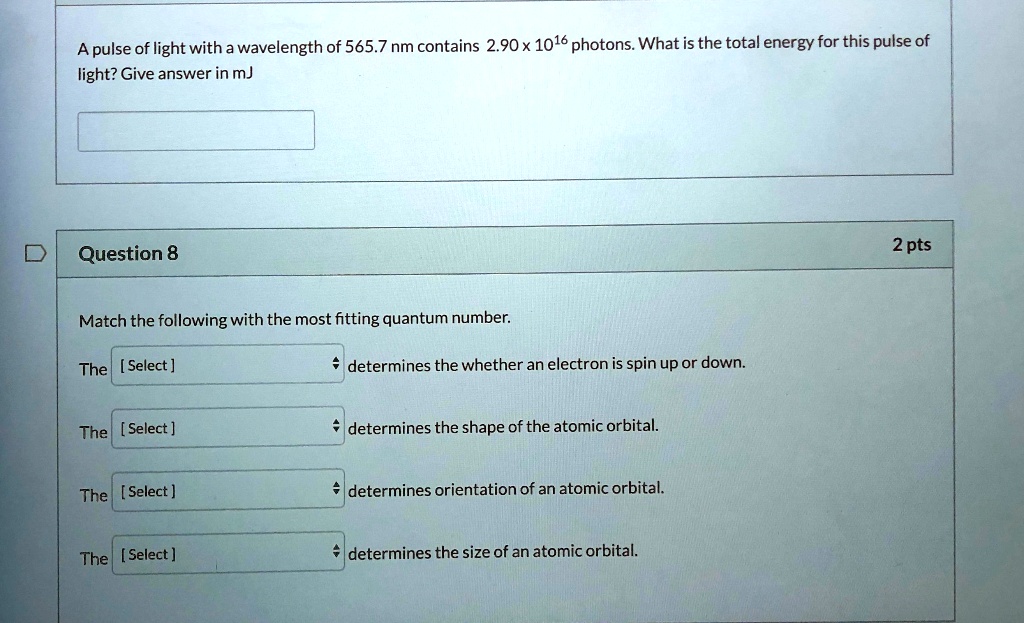Image resolution: width=1024 pixels, height=623 pixels.
Task: Click the text about size of atomic orbital
Action: (x=493, y=552)
